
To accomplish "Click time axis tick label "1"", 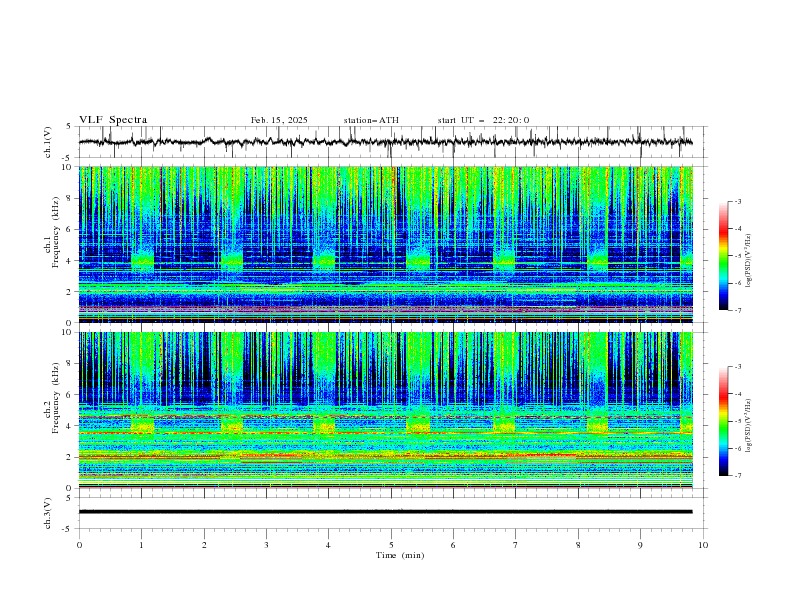I will tap(141, 545).
